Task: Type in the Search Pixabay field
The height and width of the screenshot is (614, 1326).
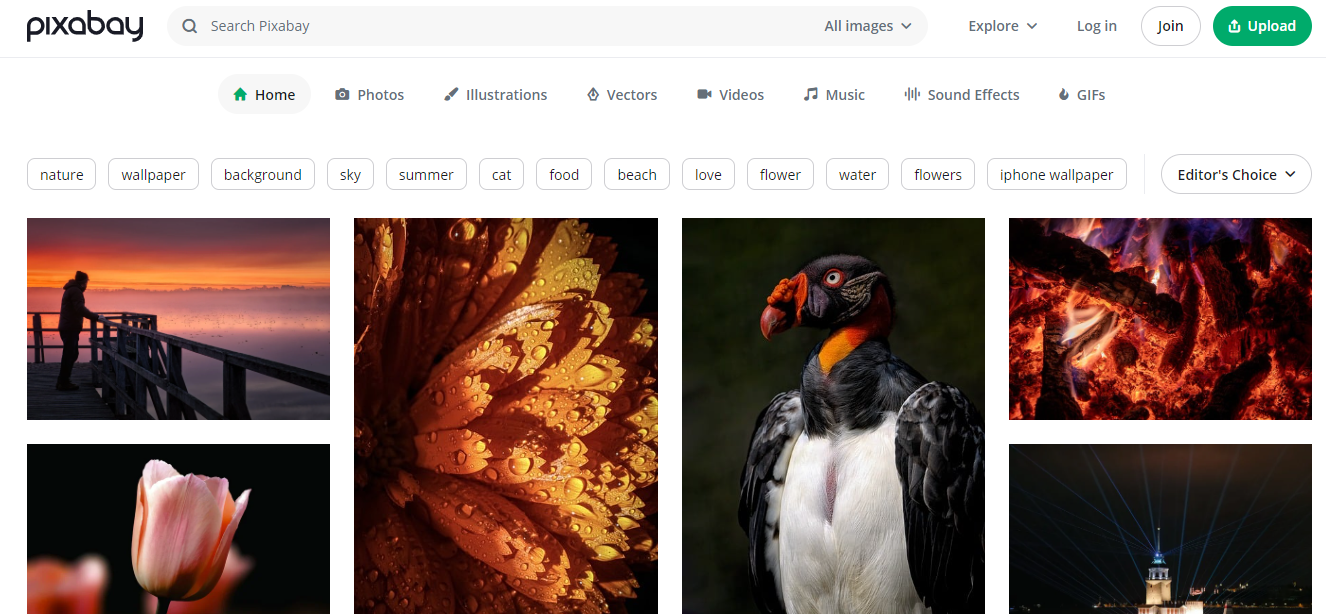Action: (500, 26)
